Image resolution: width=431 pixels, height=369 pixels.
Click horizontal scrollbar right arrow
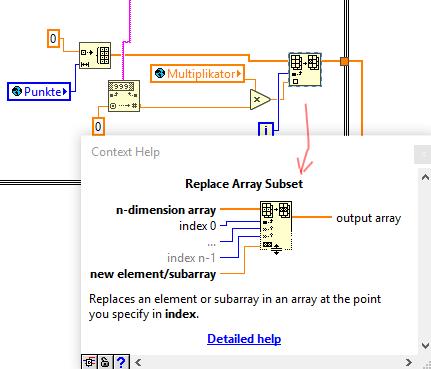[x=409, y=362]
